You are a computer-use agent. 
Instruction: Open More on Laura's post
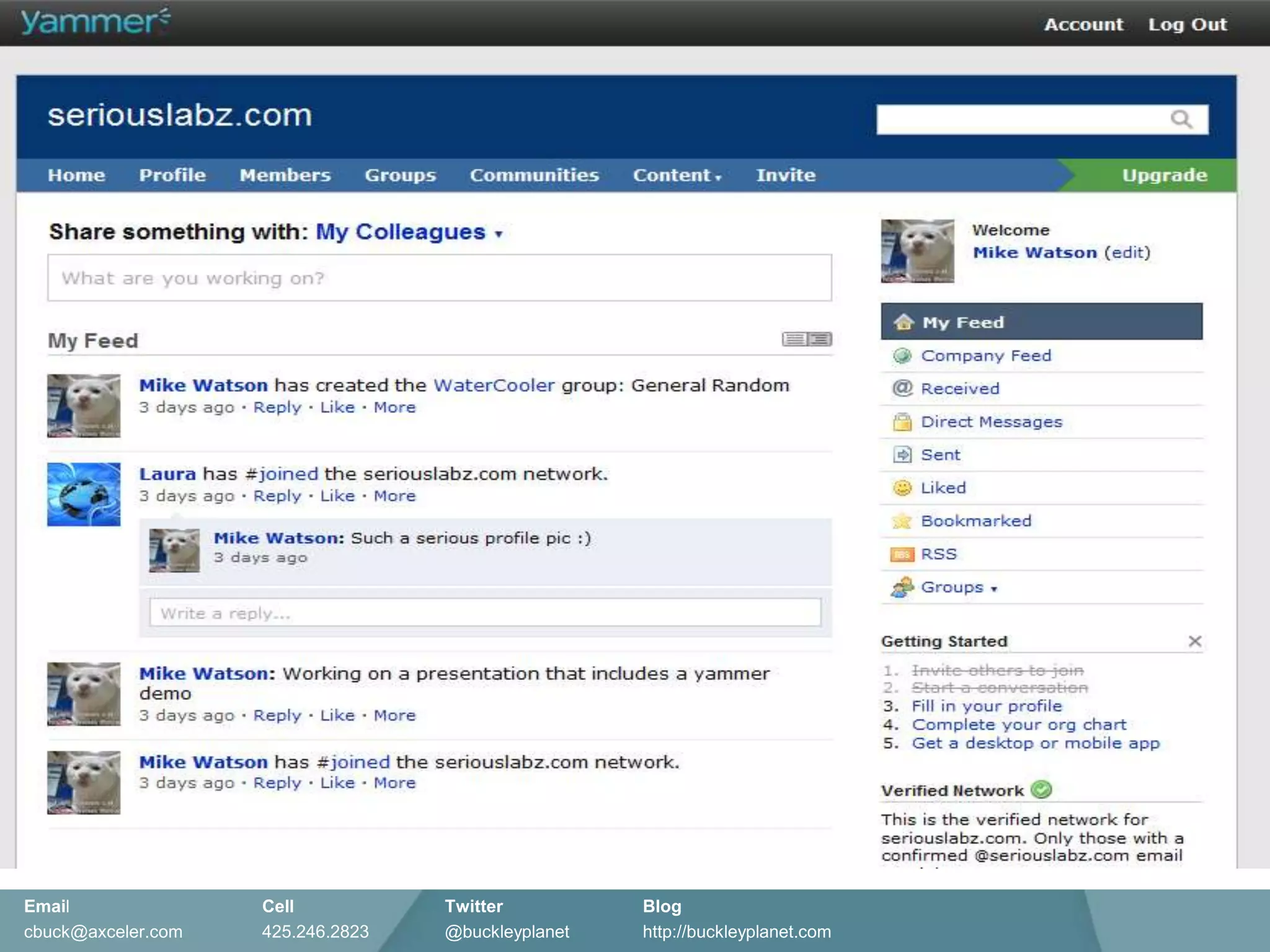tap(394, 496)
